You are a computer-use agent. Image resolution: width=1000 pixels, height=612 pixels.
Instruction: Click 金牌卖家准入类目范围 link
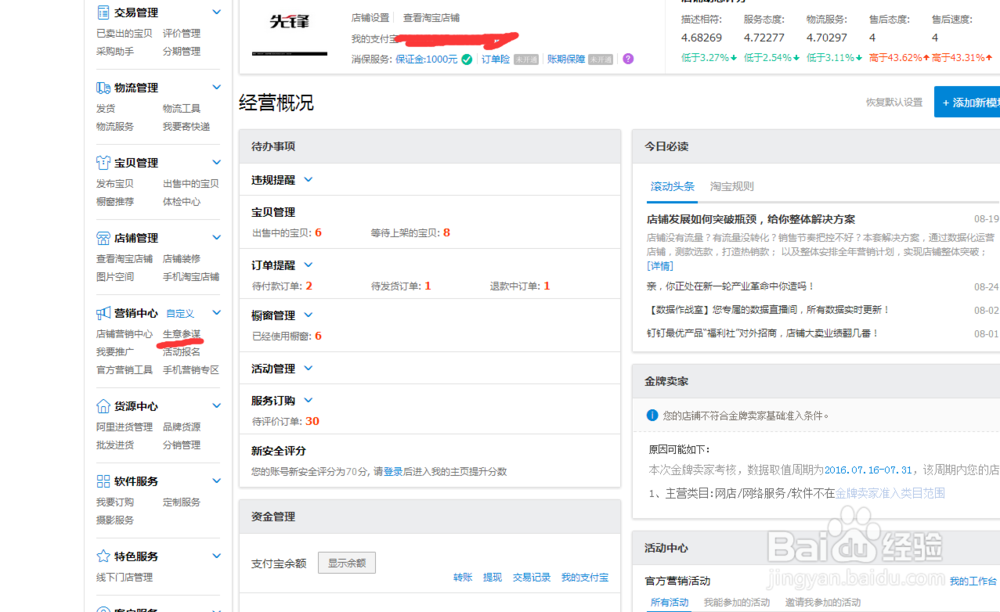click(890, 493)
